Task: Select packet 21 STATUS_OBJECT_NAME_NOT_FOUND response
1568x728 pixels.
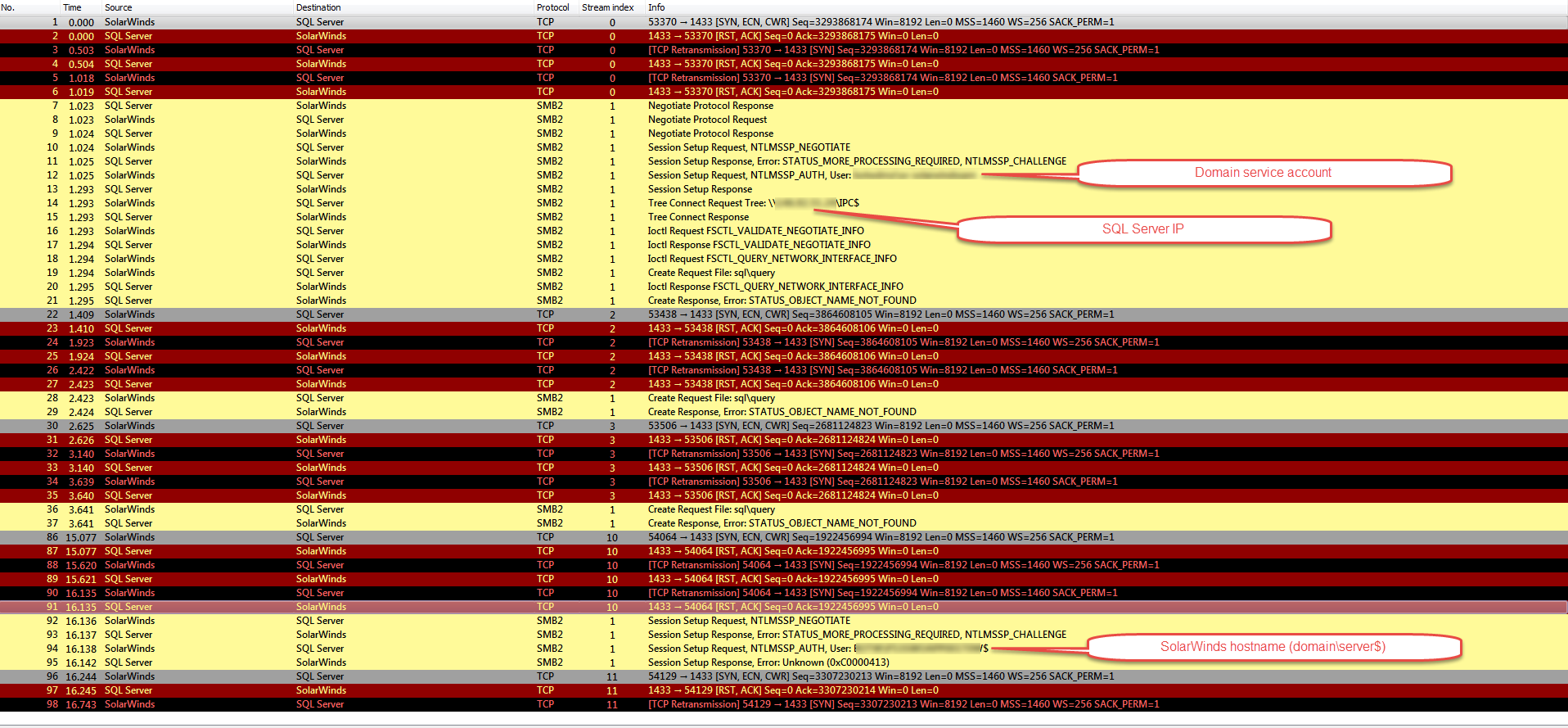Action: click(784, 301)
